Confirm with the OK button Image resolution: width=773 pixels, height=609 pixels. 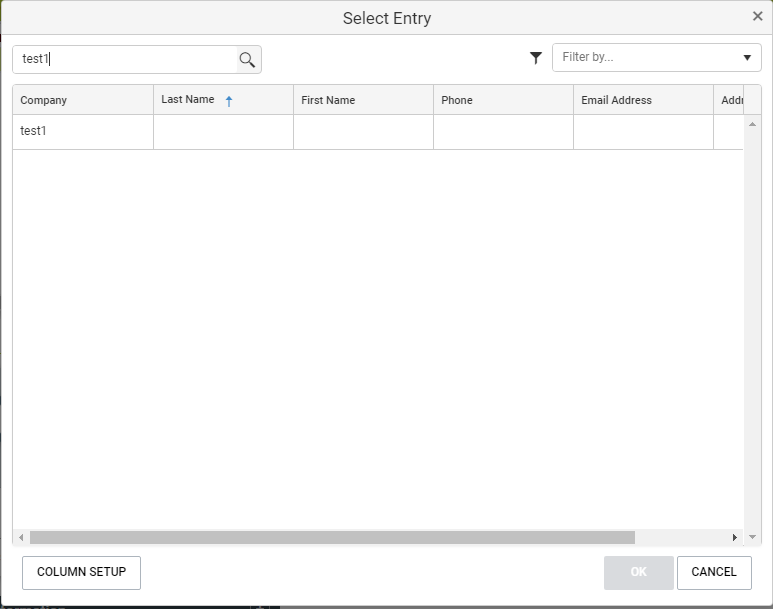click(638, 572)
